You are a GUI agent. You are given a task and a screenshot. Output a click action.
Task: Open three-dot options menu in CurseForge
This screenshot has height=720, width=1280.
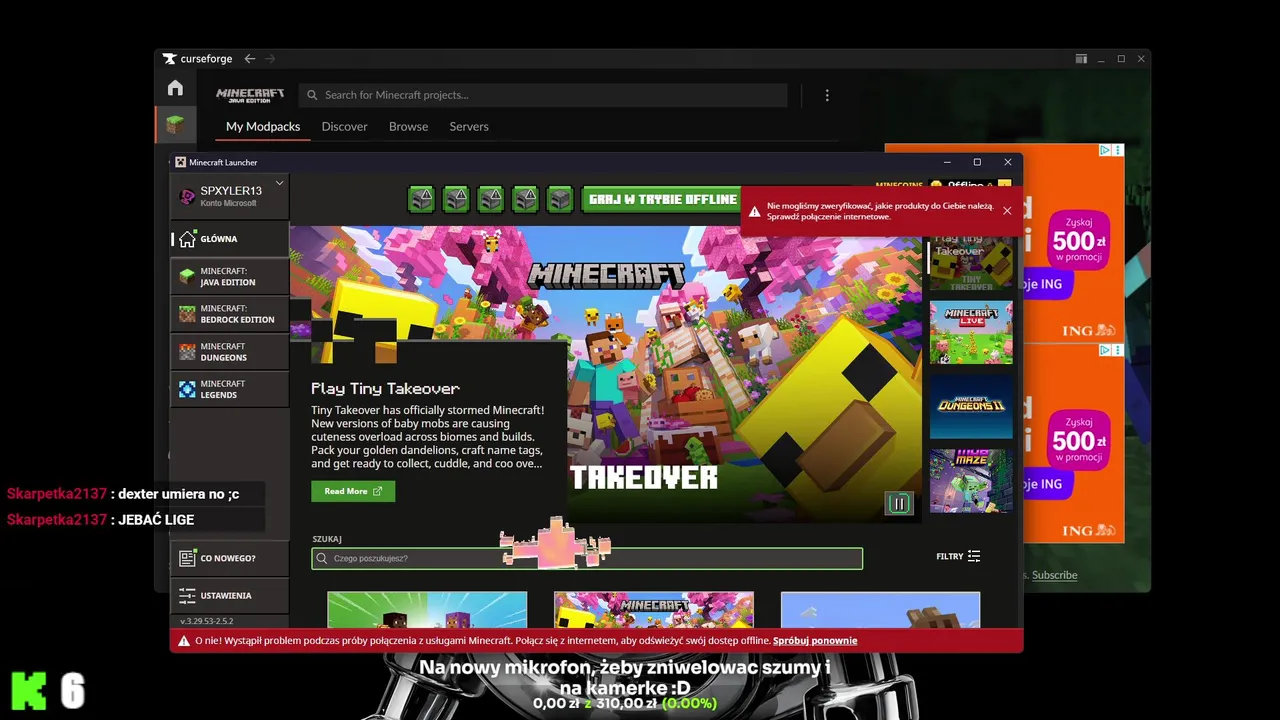coord(827,95)
